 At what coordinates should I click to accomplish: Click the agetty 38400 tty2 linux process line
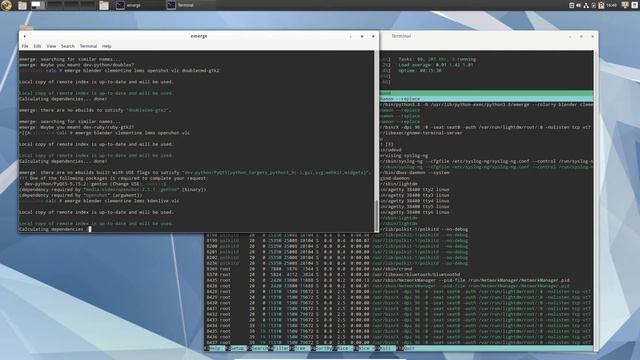(415, 190)
